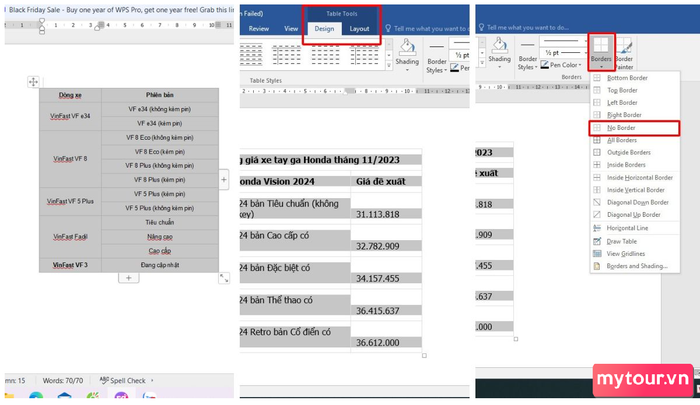Screen dimensions: 700x405
Task: Click the Phiên bản header cell
Action: pyautogui.click(x=160, y=95)
